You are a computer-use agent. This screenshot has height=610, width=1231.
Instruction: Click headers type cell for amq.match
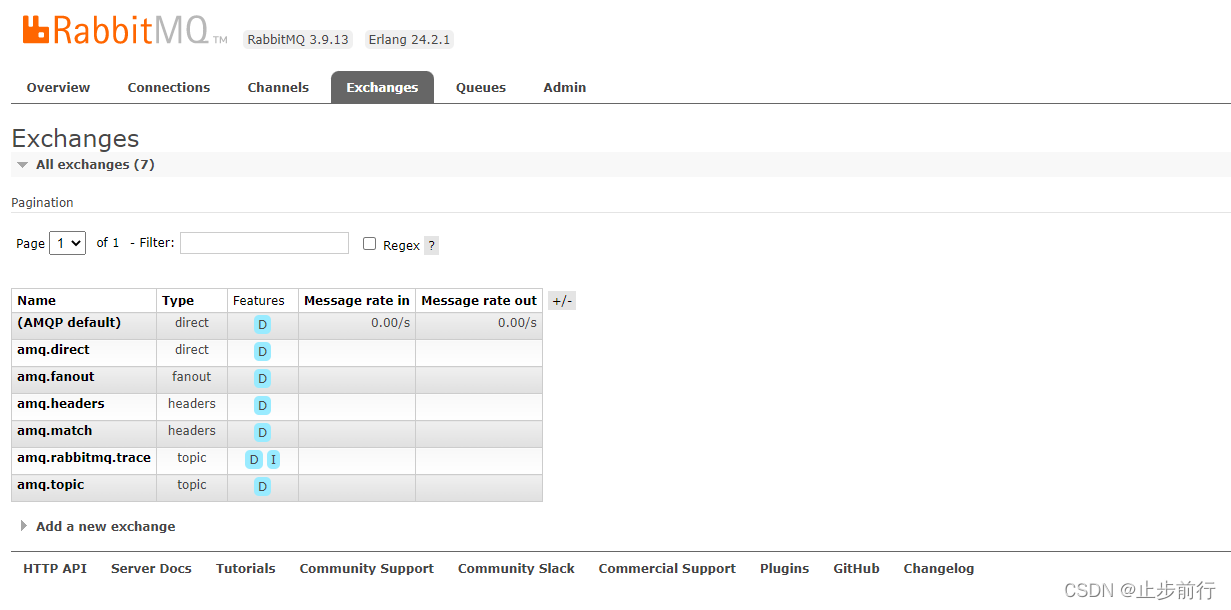coord(192,431)
